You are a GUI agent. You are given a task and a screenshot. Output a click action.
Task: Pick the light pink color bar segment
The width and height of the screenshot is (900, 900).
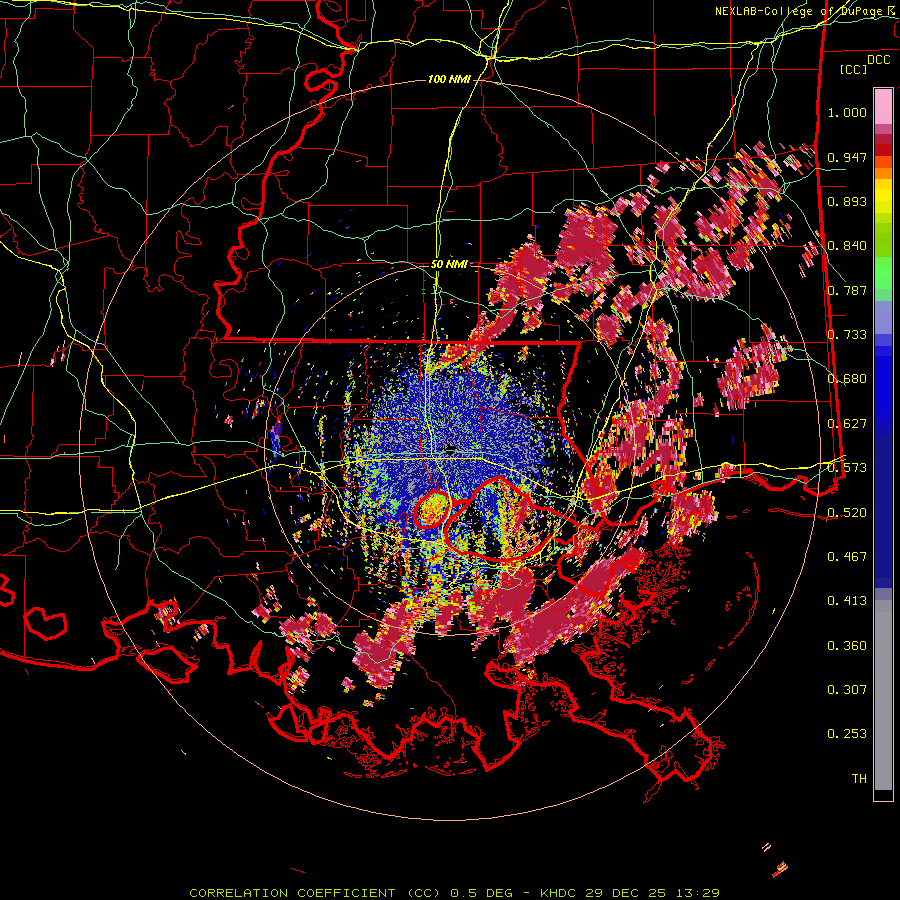click(883, 107)
